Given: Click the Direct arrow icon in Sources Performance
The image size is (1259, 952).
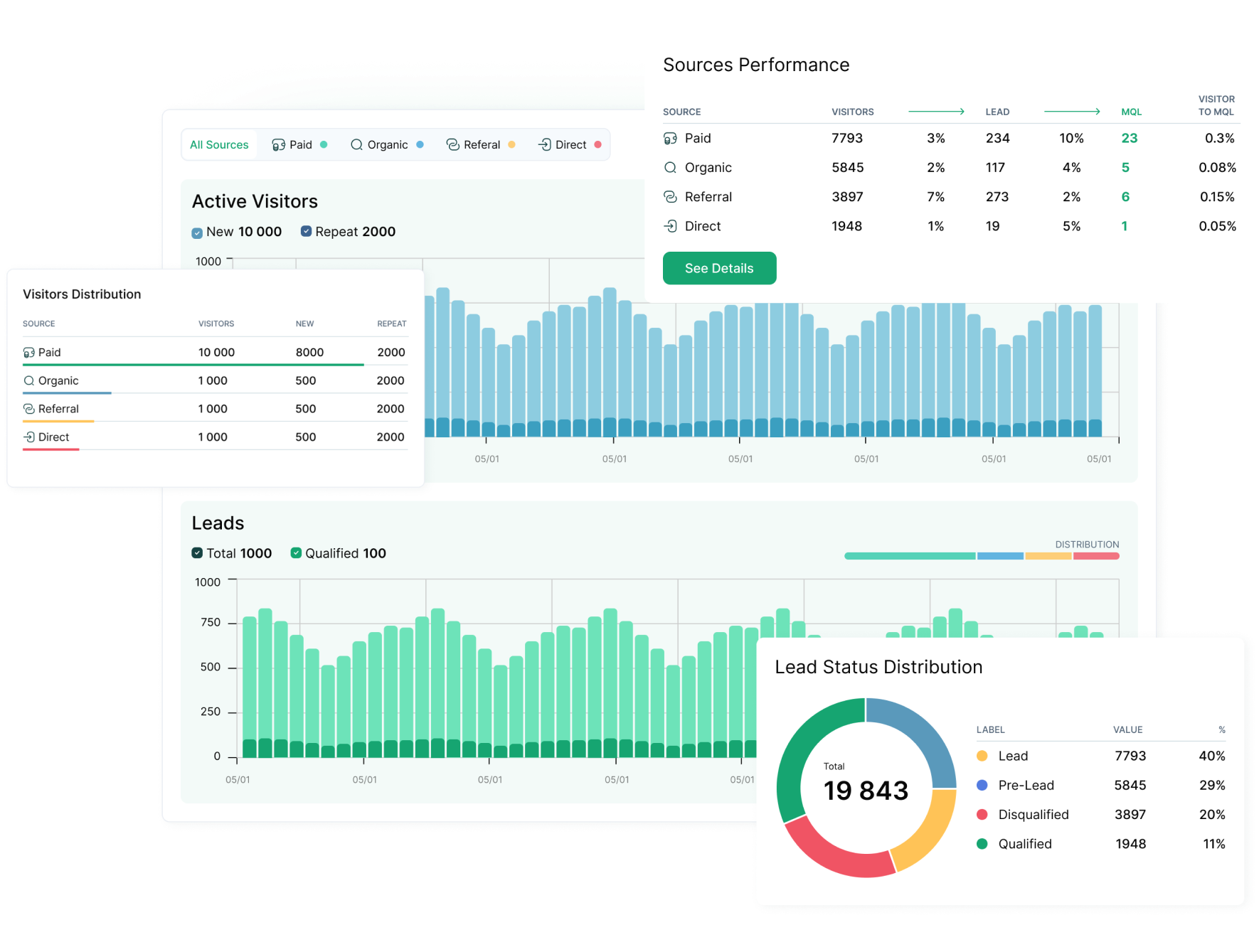Looking at the screenshot, I should (670, 226).
